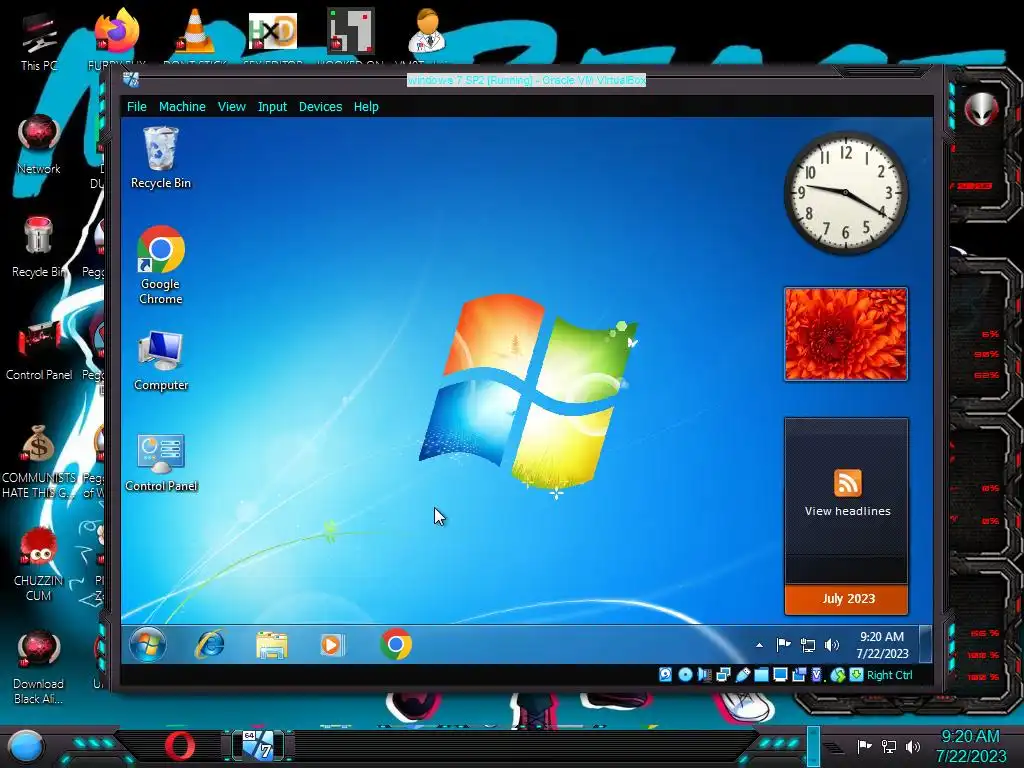Select the Control Panel icon on the guest desktop
The height and width of the screenshot is (768, 1024).
point(161,462)
